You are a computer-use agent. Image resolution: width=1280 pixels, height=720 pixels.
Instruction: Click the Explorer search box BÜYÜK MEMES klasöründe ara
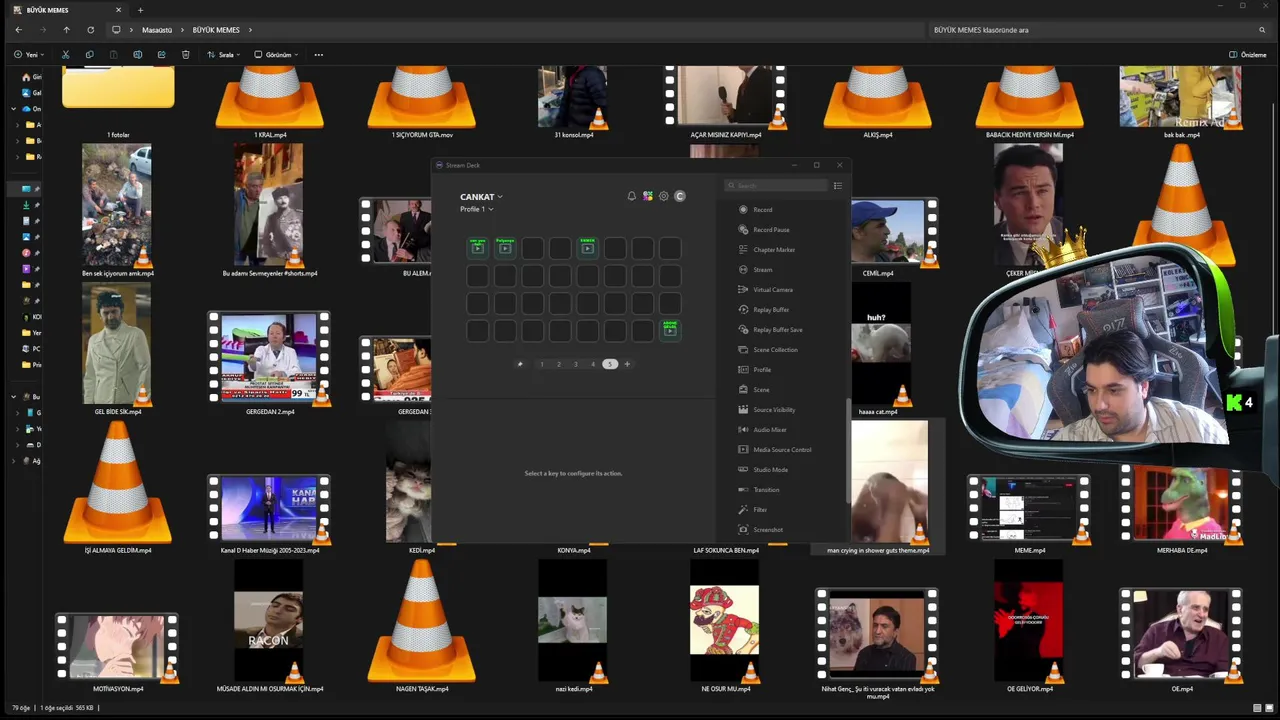click(x=1098, y=30)
